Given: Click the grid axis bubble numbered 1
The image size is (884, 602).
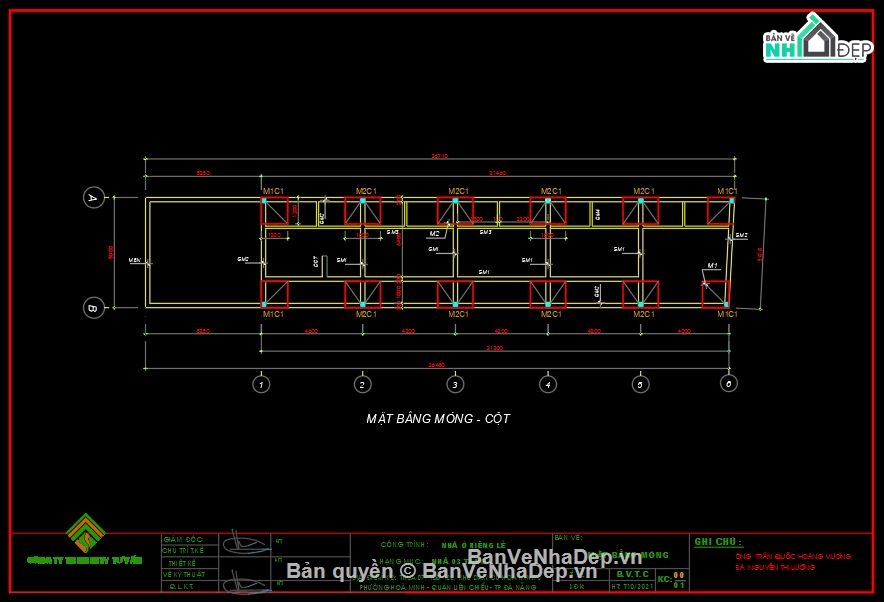Looking at the screenshot, I should tap(261, 383).
